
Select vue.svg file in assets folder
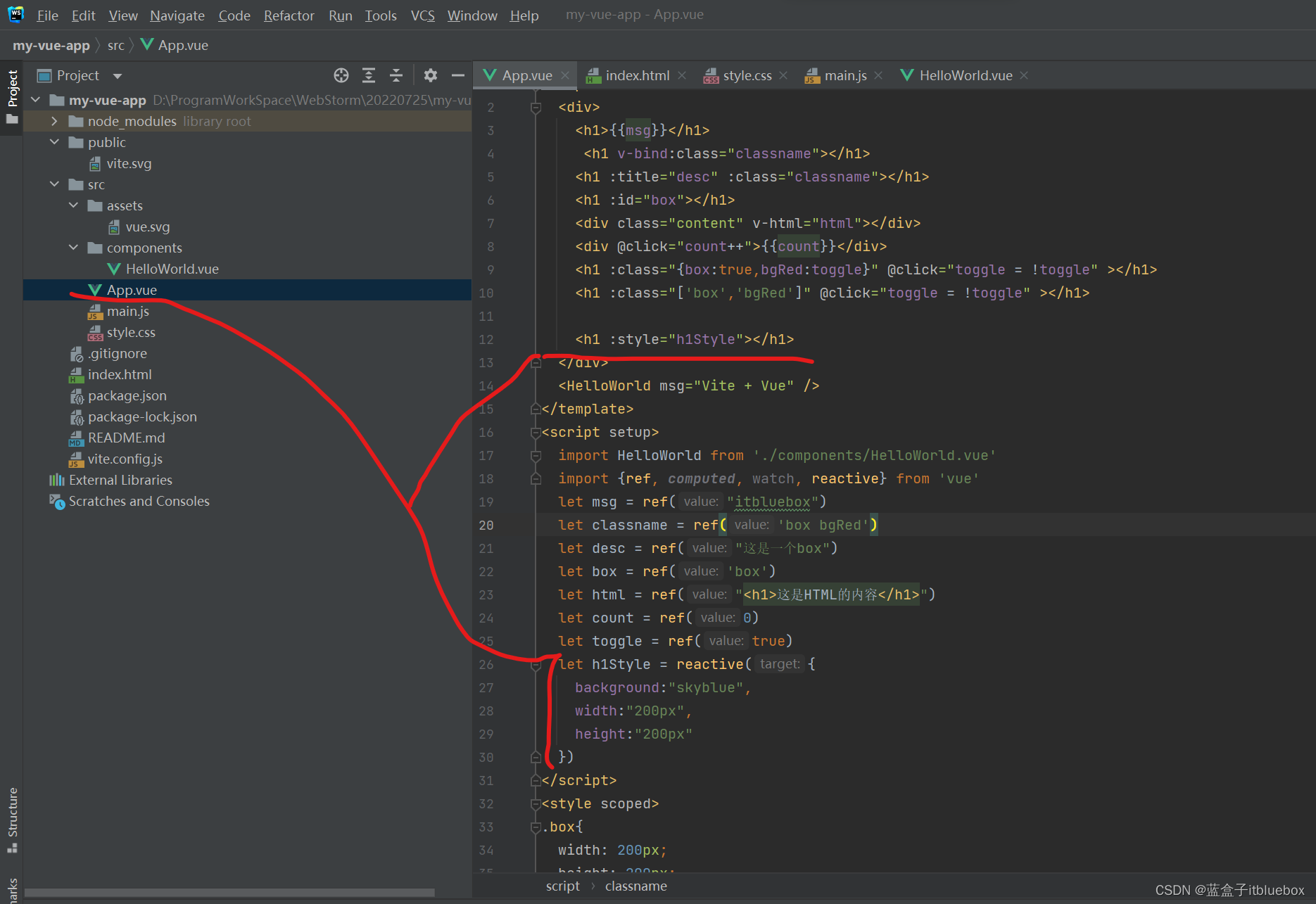click(147, 227)
